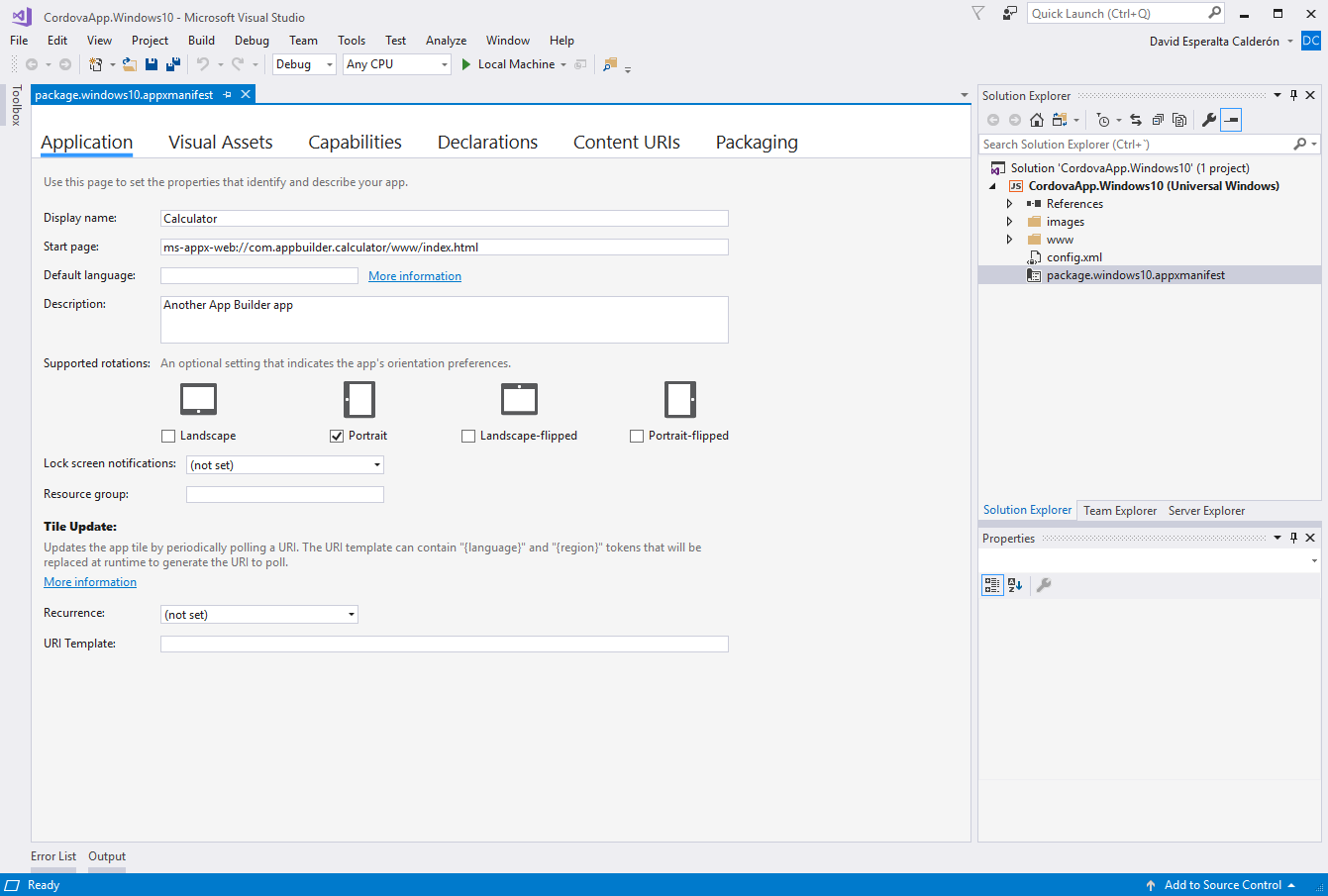This screenshot has height=896, width=1328.
Task: Switch to the Capabilities tab
Action: click(356, 143)
